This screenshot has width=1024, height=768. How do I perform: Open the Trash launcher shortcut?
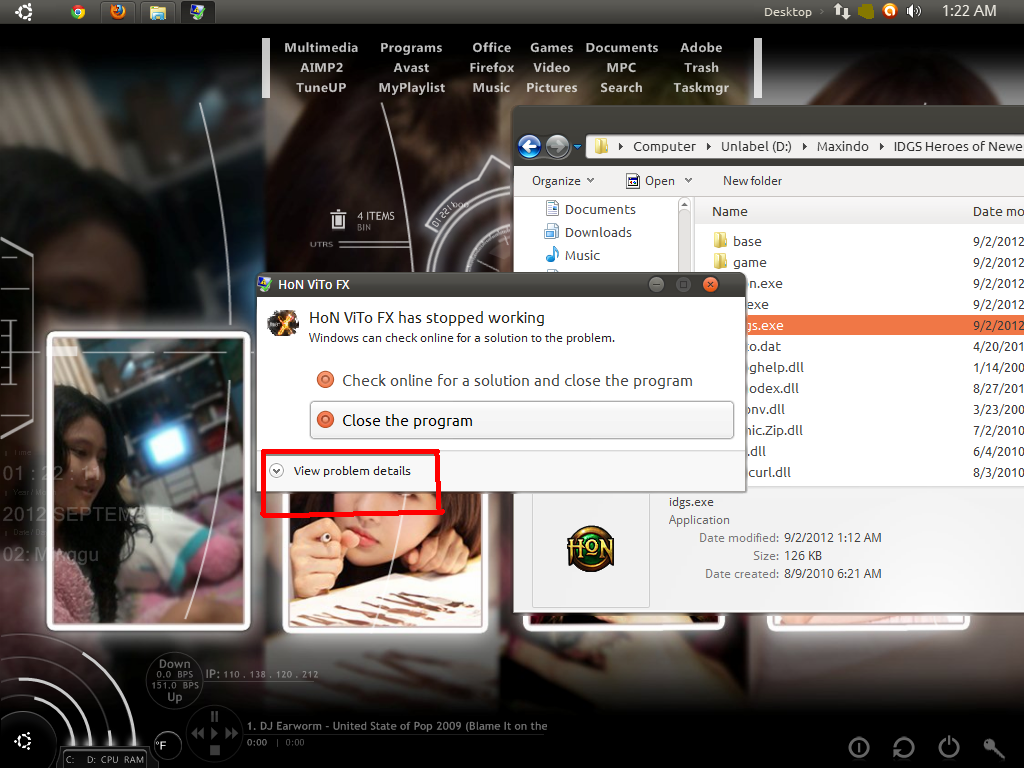pyautogui.click(x=701, y=68)
